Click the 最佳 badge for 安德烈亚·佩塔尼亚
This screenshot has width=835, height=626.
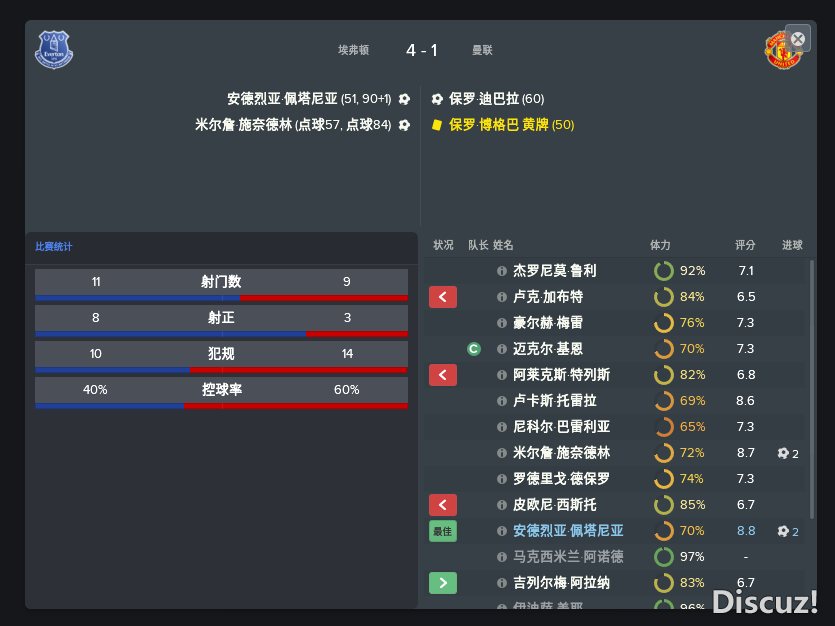(x=443, y=531)
